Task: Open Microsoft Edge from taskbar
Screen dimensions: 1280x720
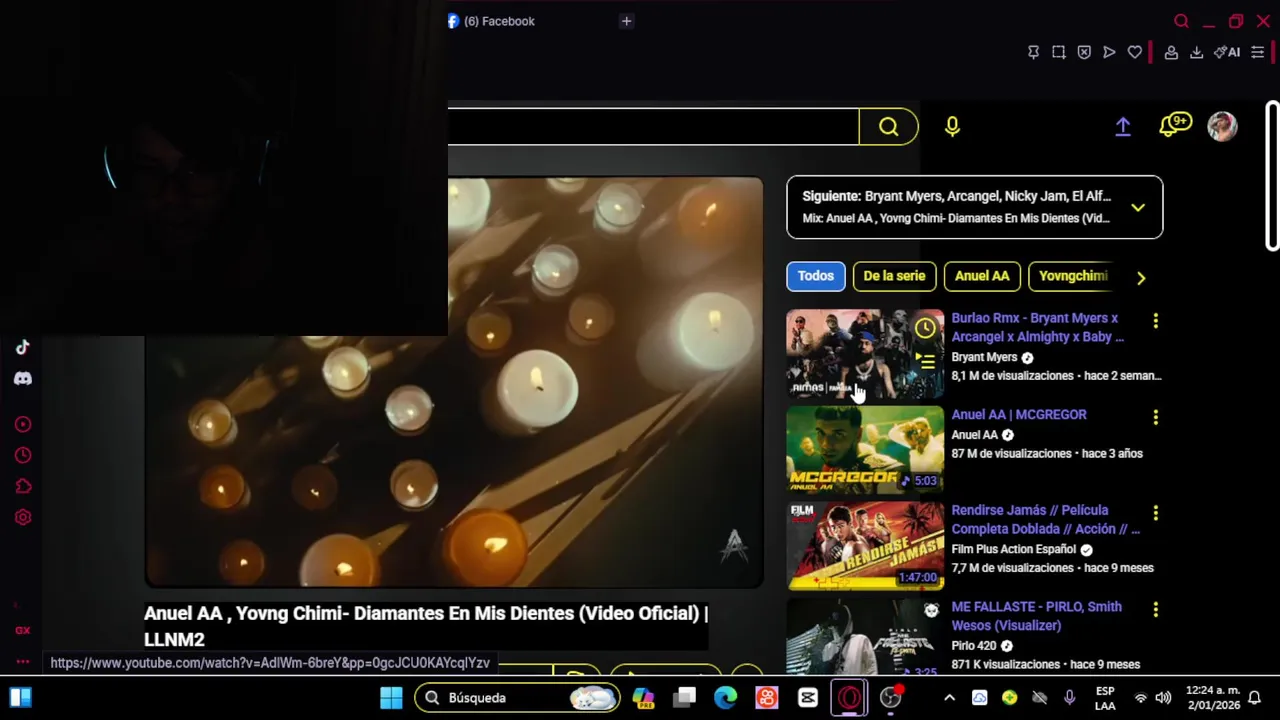Action: coord(725,698)
